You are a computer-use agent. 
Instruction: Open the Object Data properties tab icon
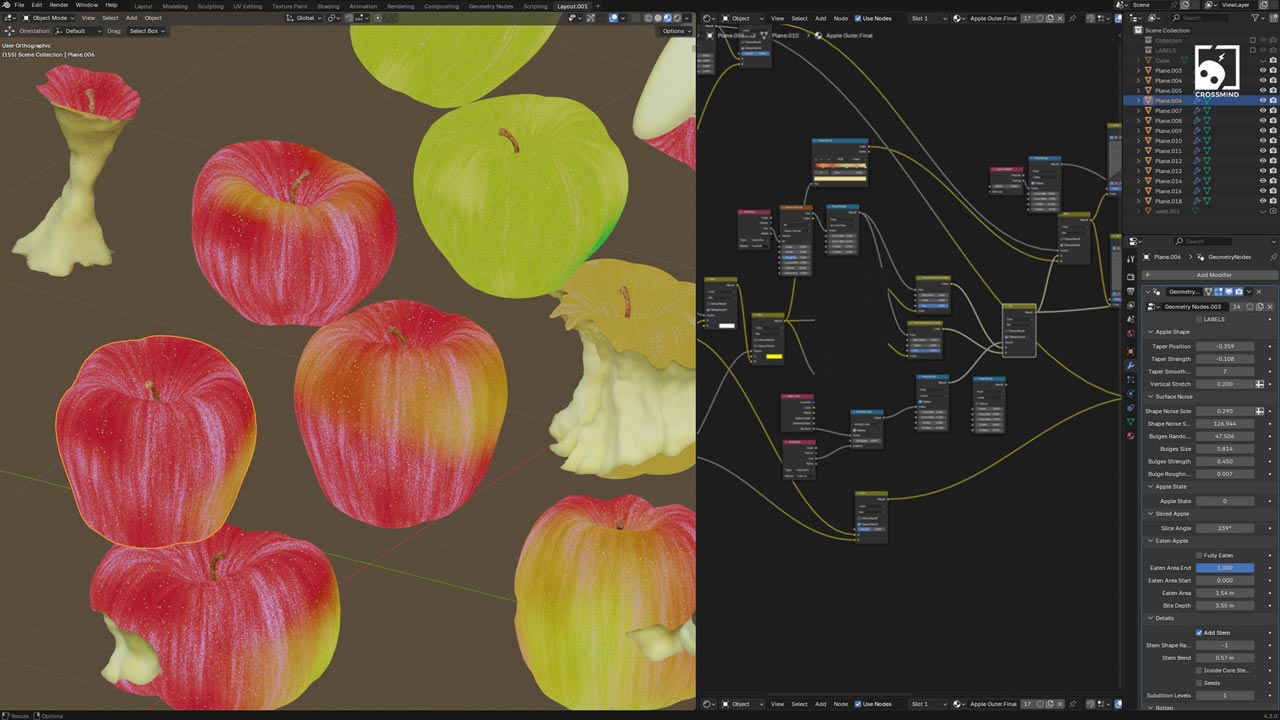coord(1131,421)
